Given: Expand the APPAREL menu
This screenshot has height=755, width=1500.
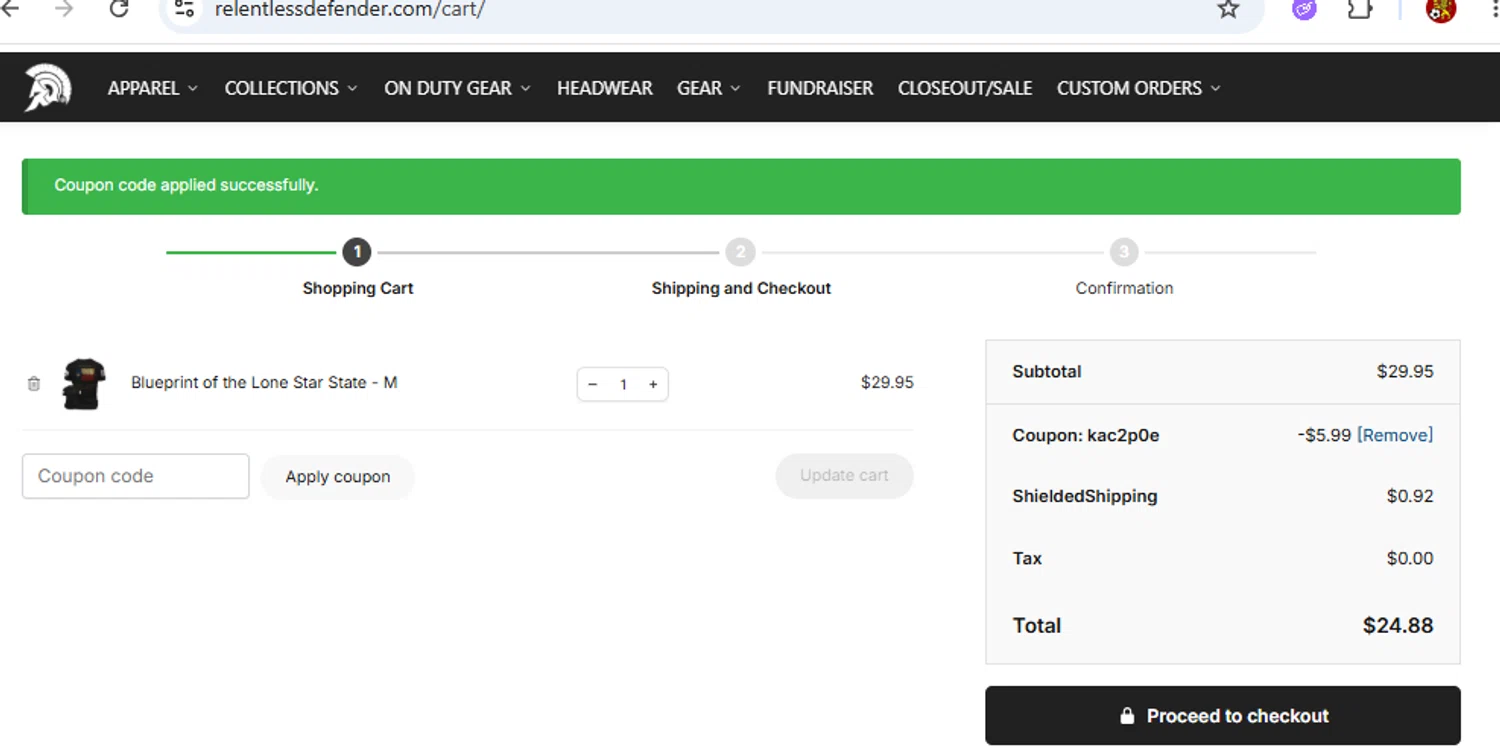Looking at the screenshot, I should point(153,88).
